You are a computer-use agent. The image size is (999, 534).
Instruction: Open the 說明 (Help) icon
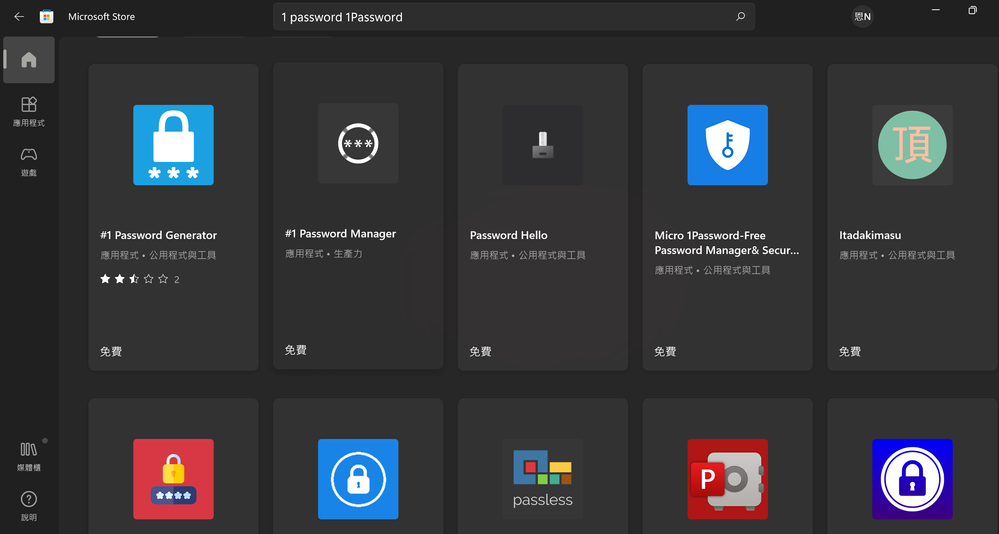(29, 505)
